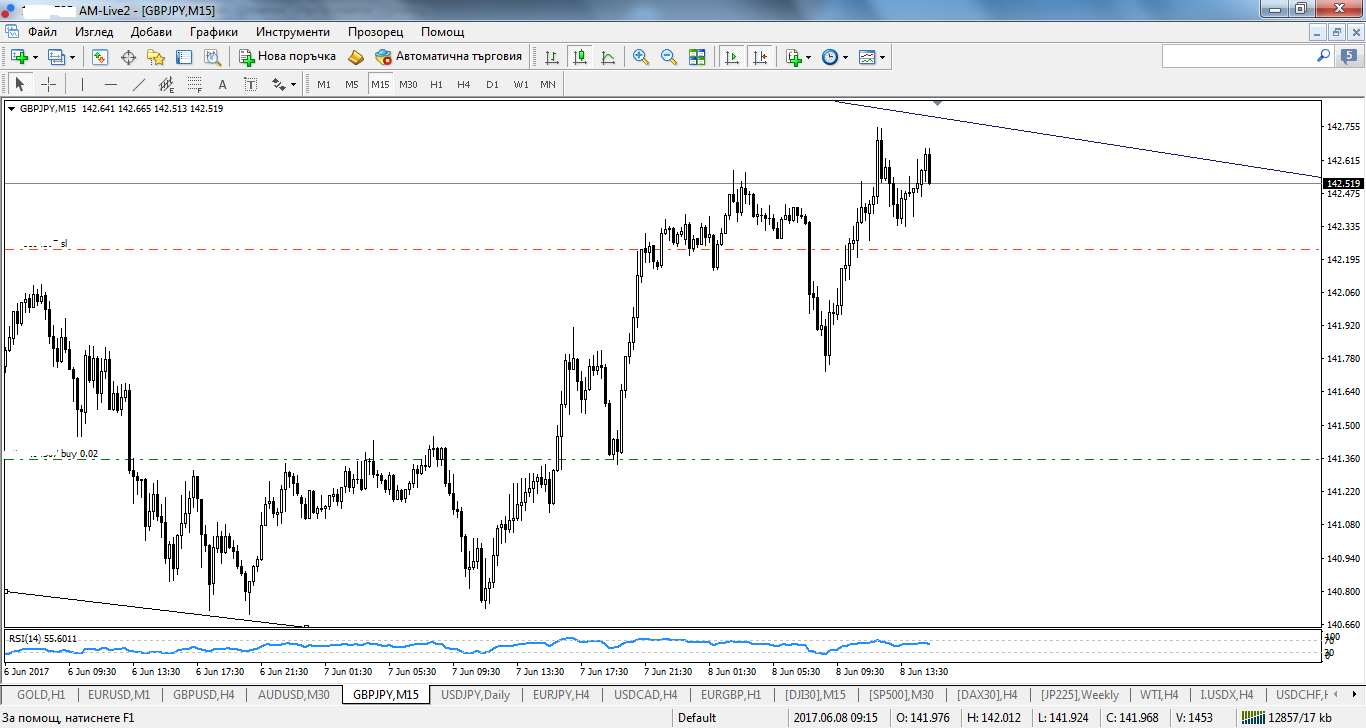The image size is (1366, 728).
Task: Switch to the USDJPY,Daily chart tab
Action: (x=475, y=694)
